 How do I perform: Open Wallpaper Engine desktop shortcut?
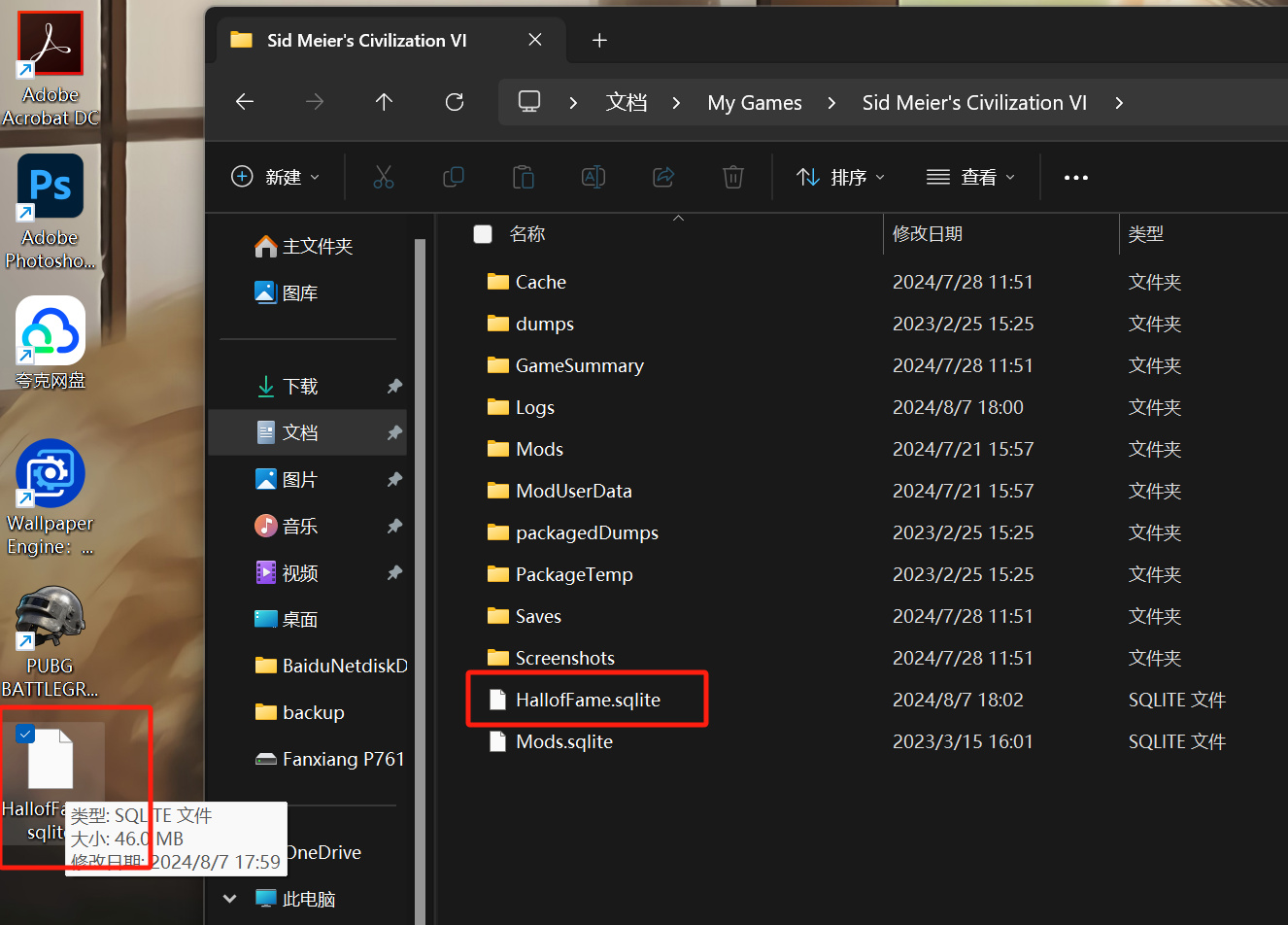(51, 498)
